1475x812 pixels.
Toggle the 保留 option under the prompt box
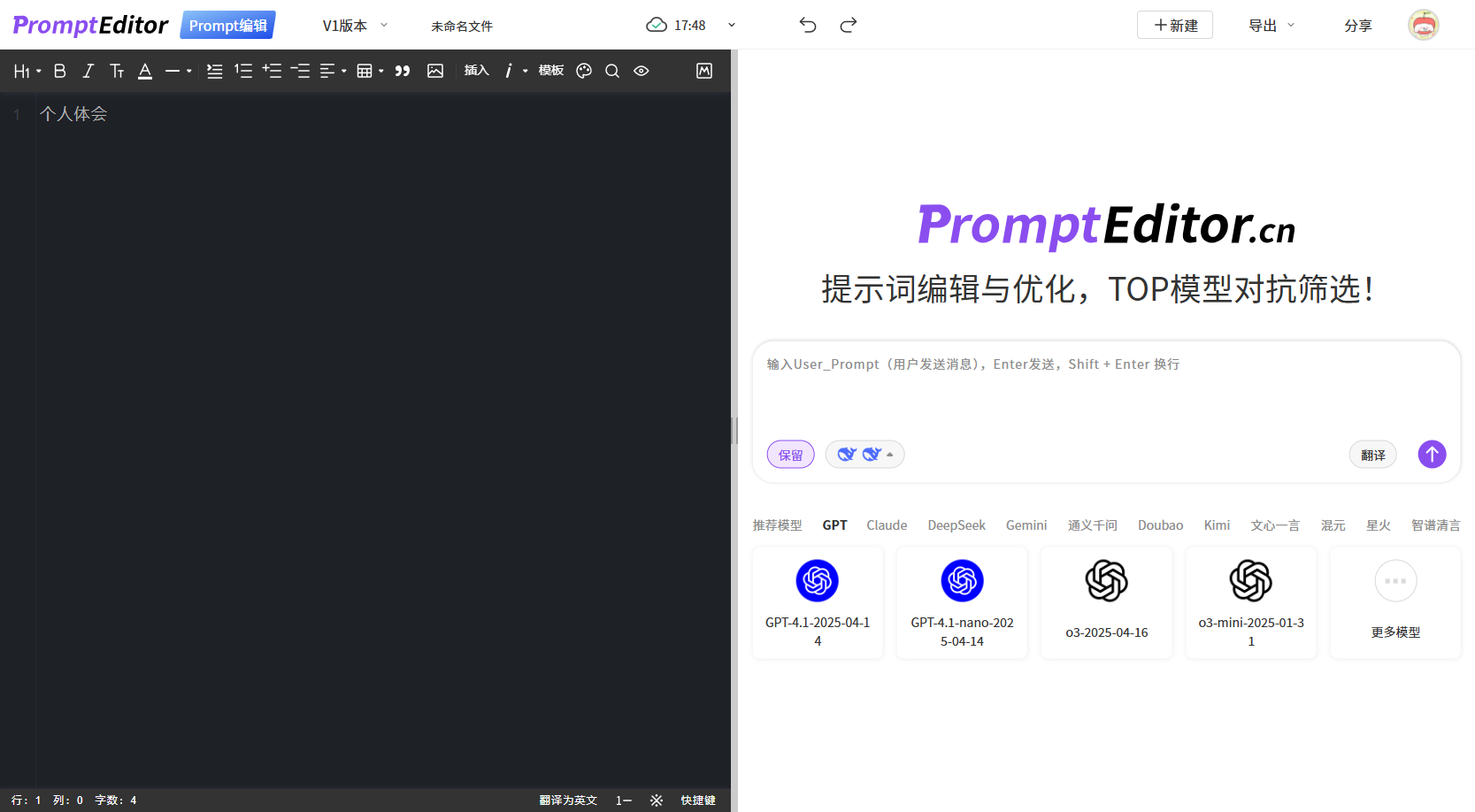pyautogui.click(x=790, y=454)
